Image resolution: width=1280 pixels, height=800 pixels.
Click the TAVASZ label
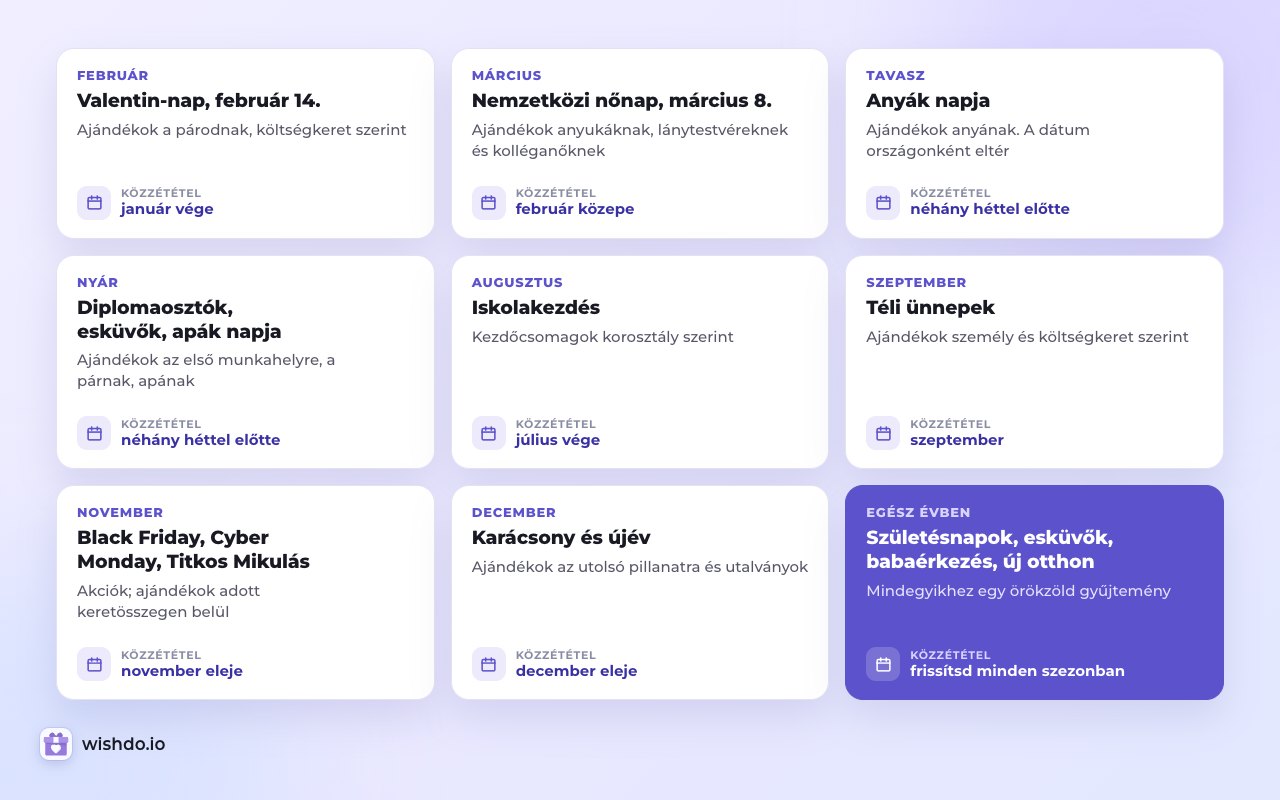(x=896, y=76)
